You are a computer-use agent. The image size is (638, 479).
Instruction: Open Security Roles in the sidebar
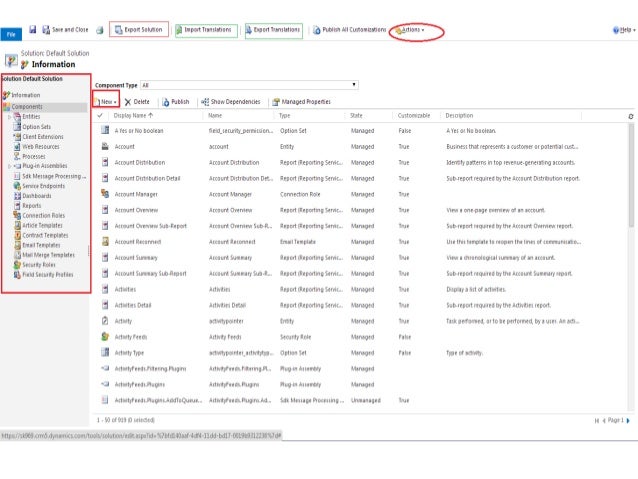[40, 264]
